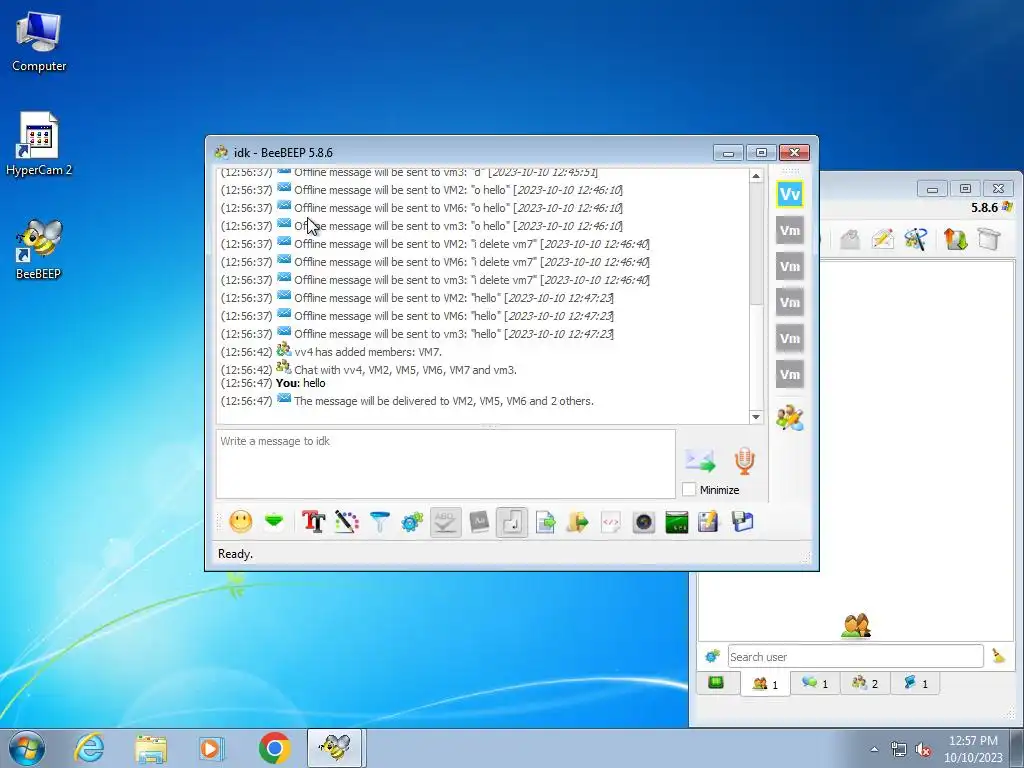Toggle the Enter-key send message button
The width and height of the screenshot is (1024, 768).
pos(512,522)
